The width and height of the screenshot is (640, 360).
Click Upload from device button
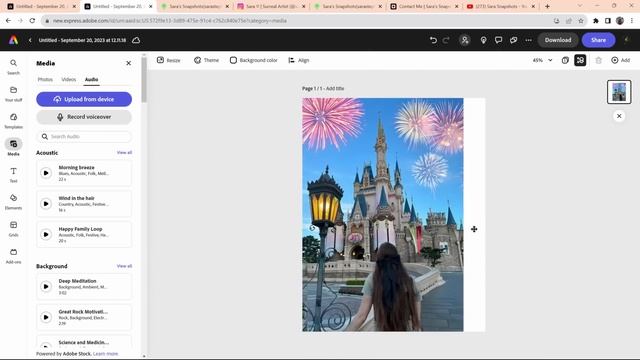pyautogui.click(x=84, y=99)
